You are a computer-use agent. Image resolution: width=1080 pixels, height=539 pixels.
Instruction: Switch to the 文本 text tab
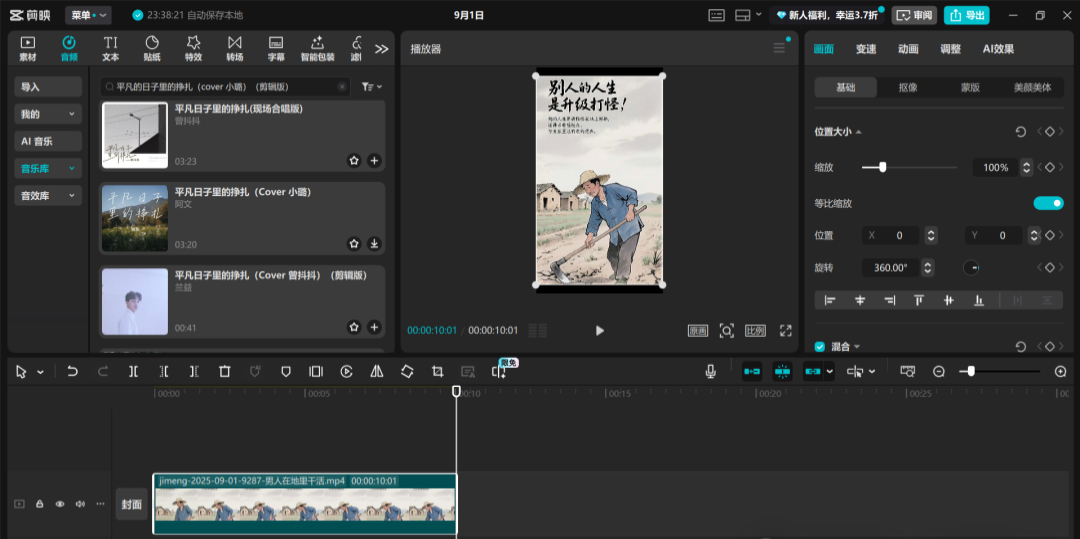pyautogui.click(x=110, y=49)
